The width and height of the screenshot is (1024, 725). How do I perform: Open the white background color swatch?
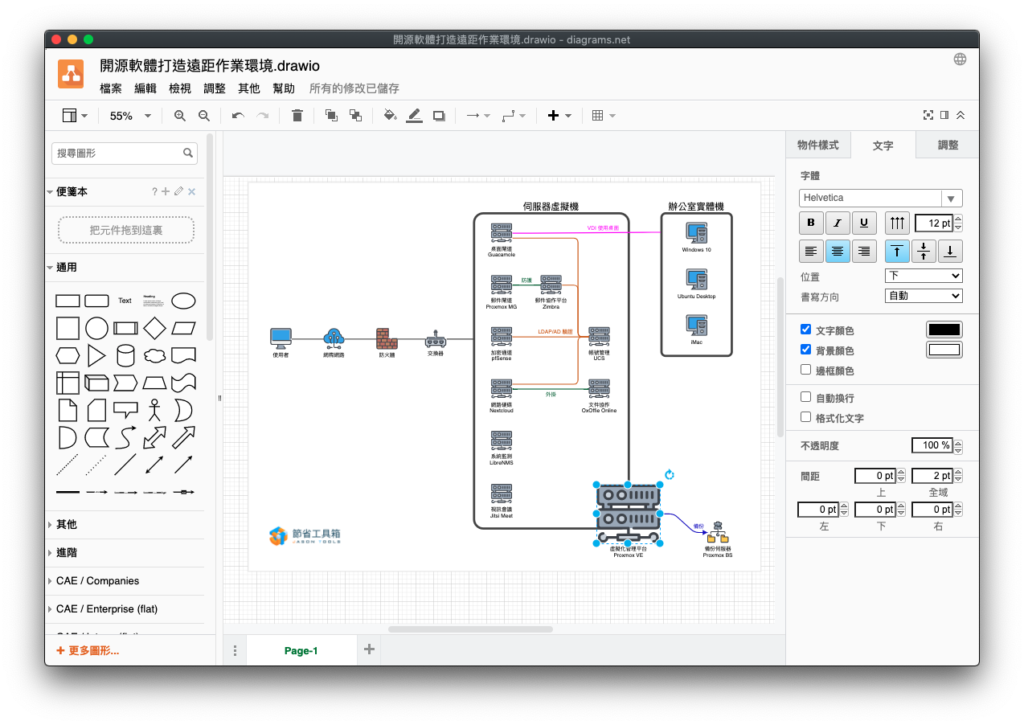pos(944,350)
